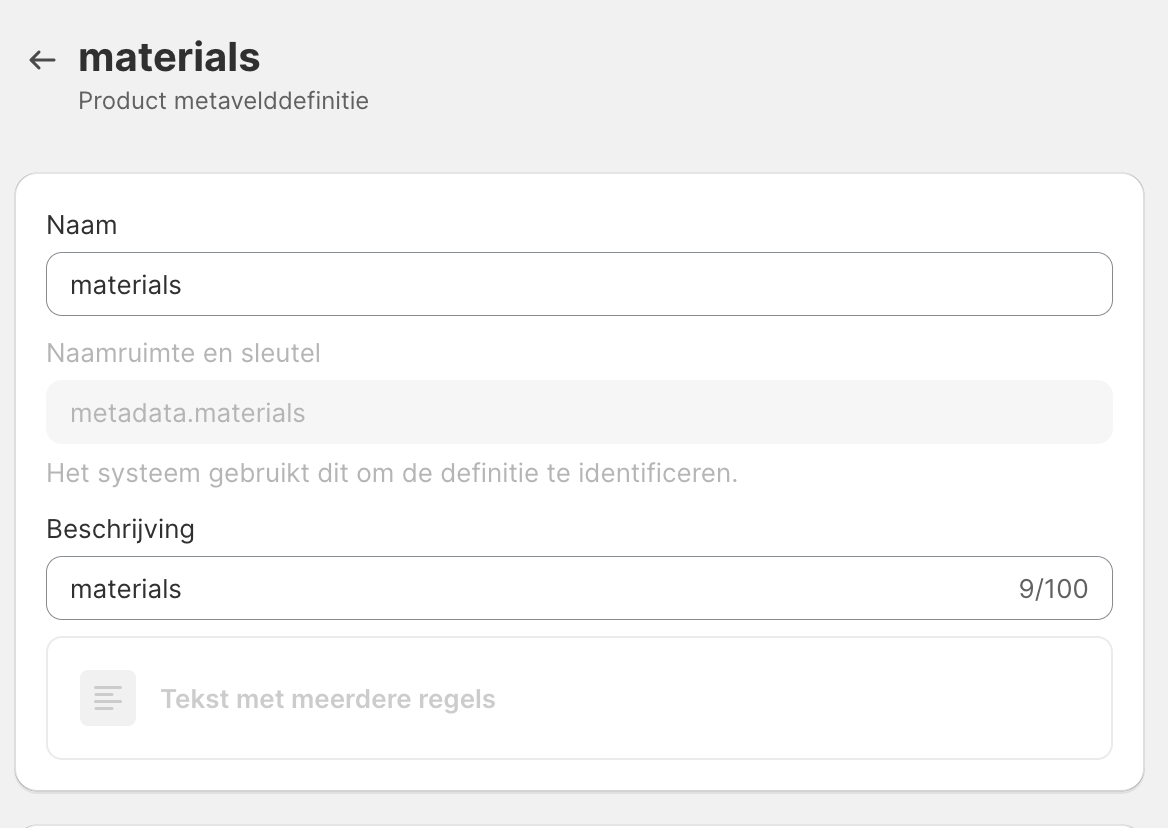Click the 9/100 character counter
This screenshot has width=1168, height=828.
[x=1053, y=589]
